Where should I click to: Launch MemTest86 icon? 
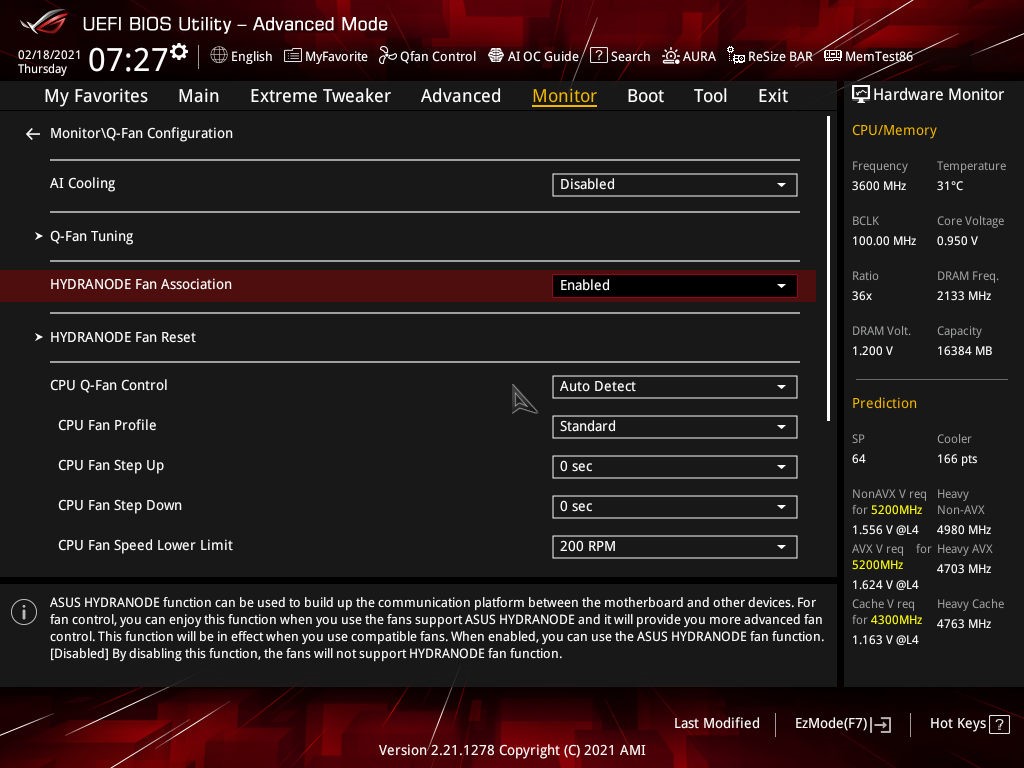tap(833, 56)
